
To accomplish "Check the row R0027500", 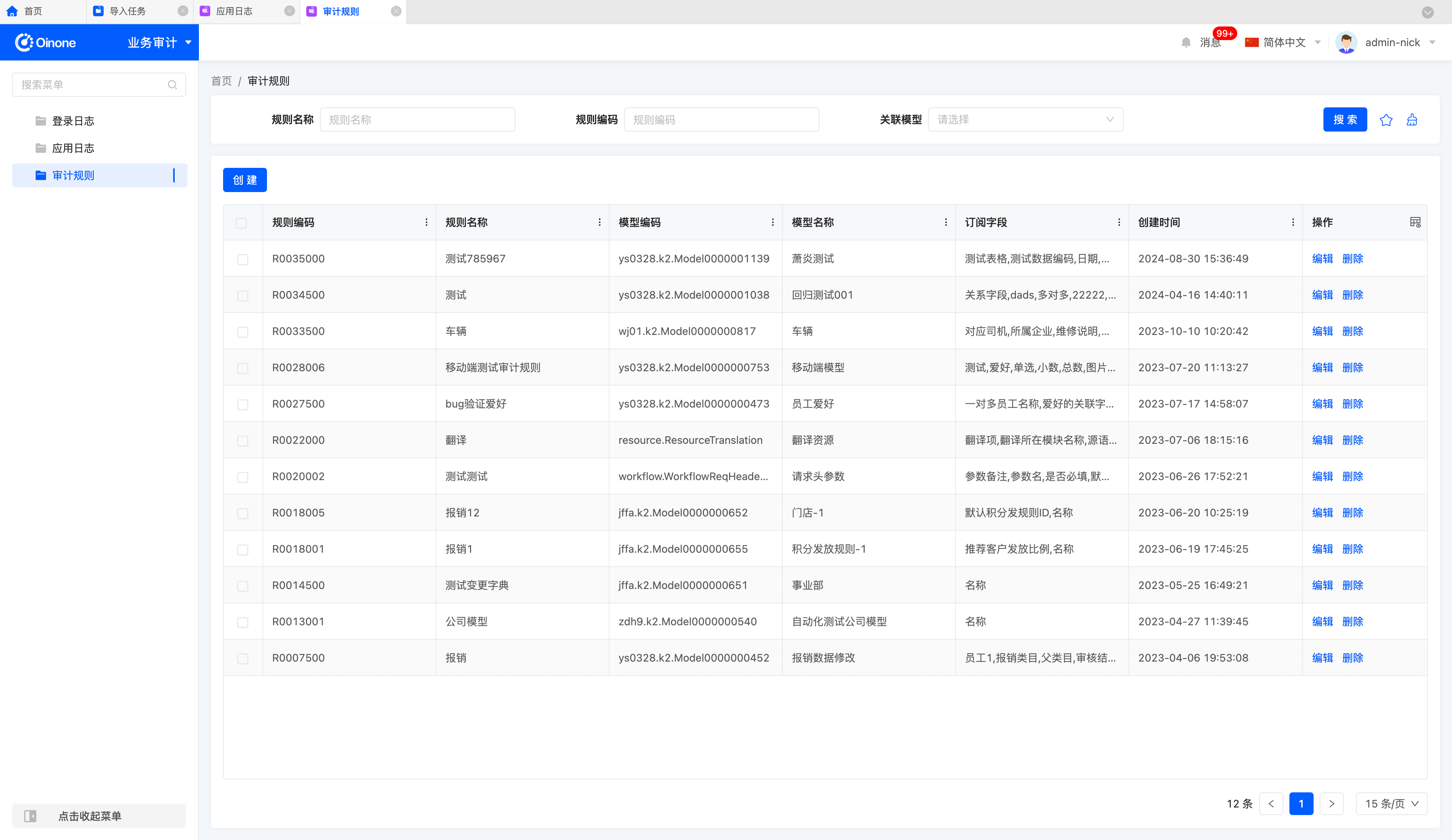I will (x=243, y=405).
